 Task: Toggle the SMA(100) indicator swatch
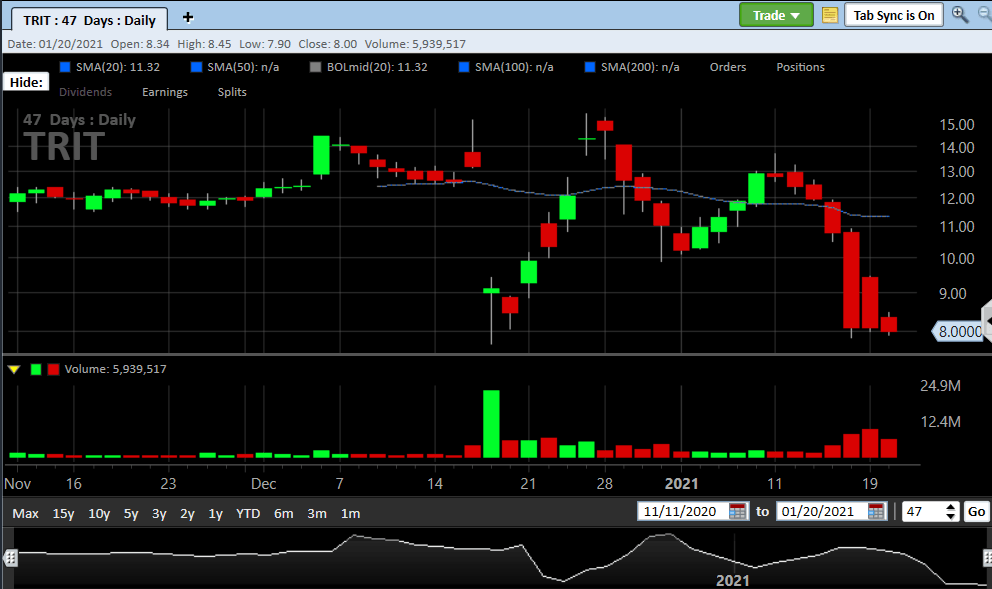pos(464,67)
